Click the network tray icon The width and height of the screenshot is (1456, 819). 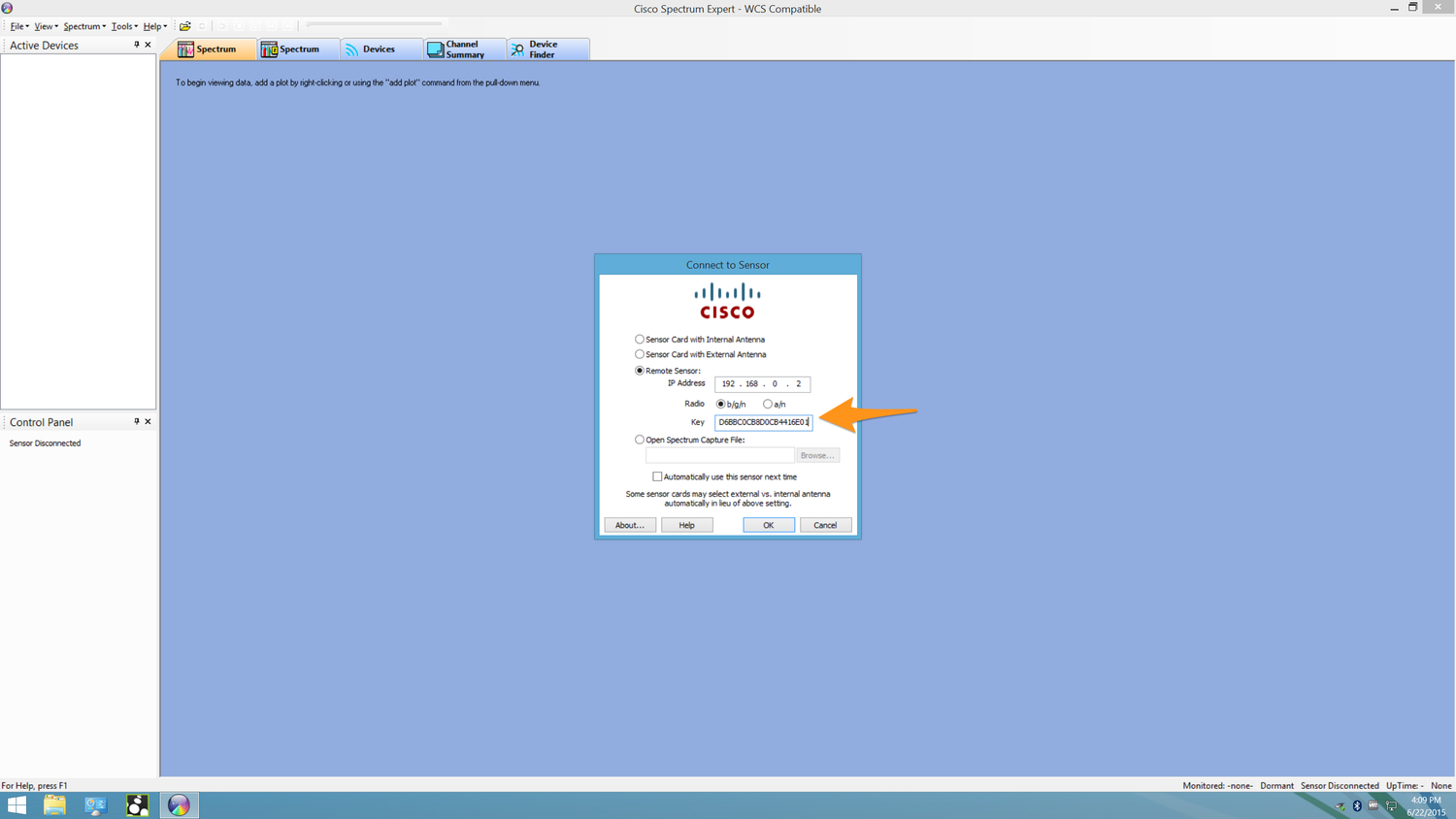(x=1392, y=806)
